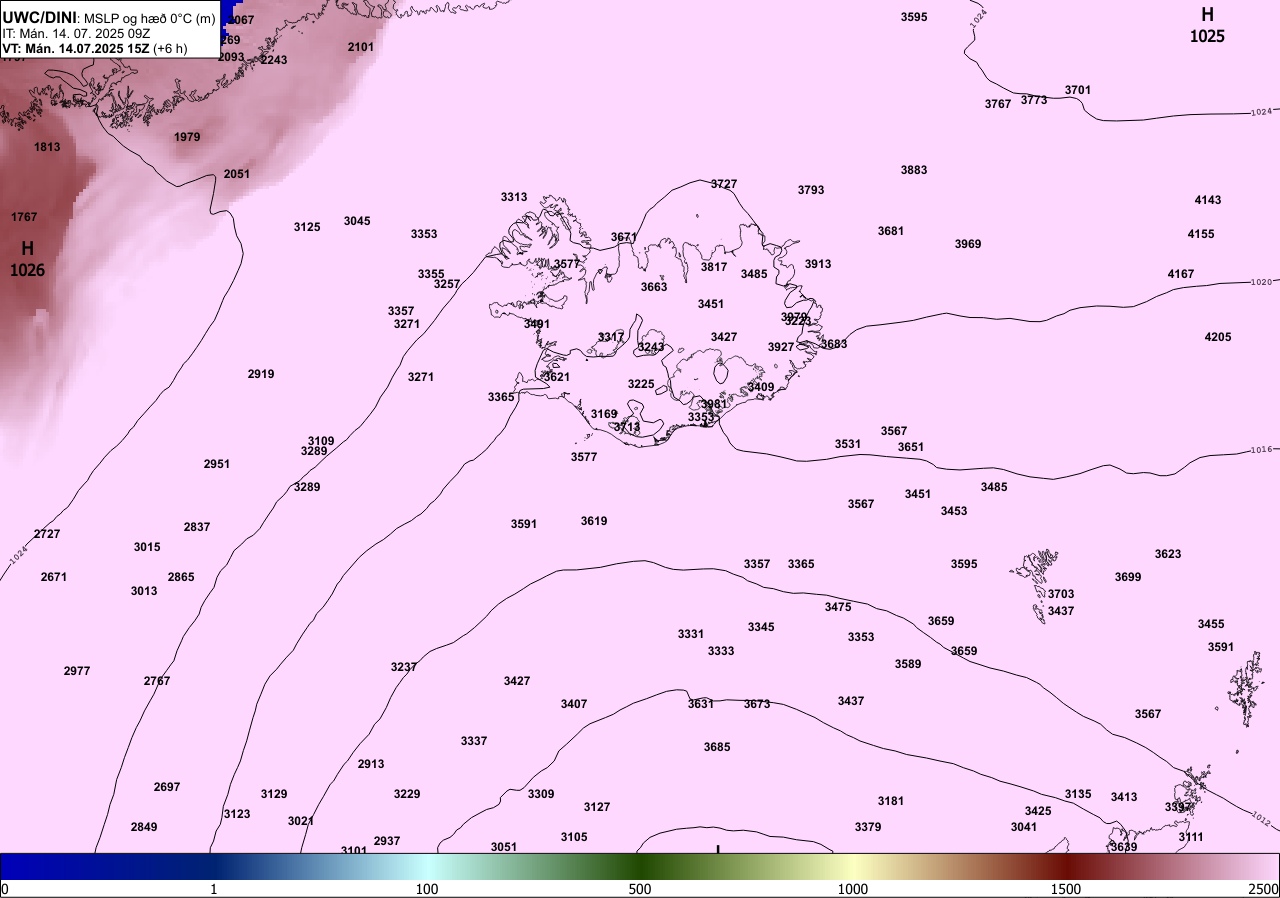Click the height value 3407

click(574, 704)
